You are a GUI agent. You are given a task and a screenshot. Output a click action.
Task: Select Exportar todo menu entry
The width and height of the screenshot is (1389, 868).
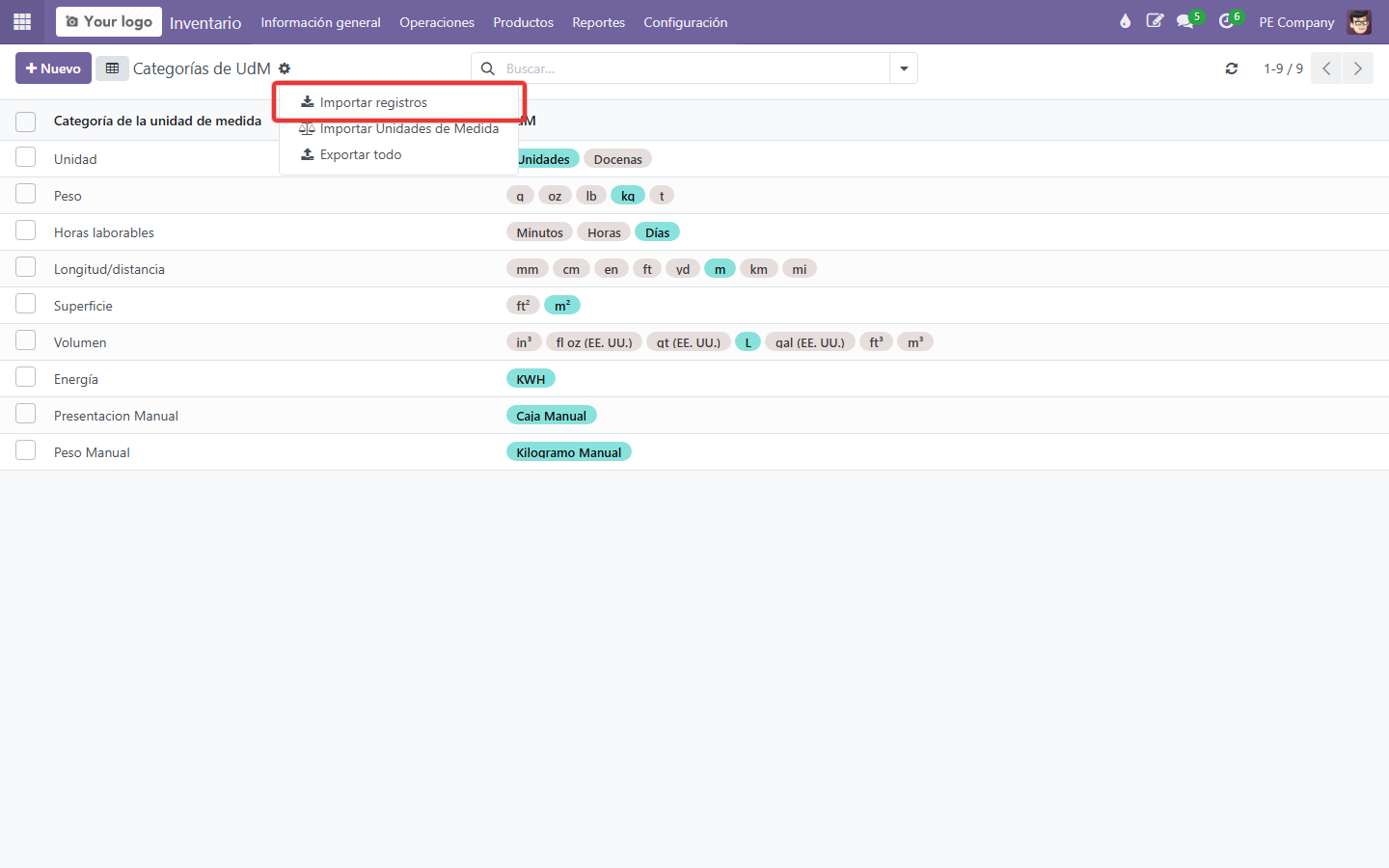coord(398,154)
